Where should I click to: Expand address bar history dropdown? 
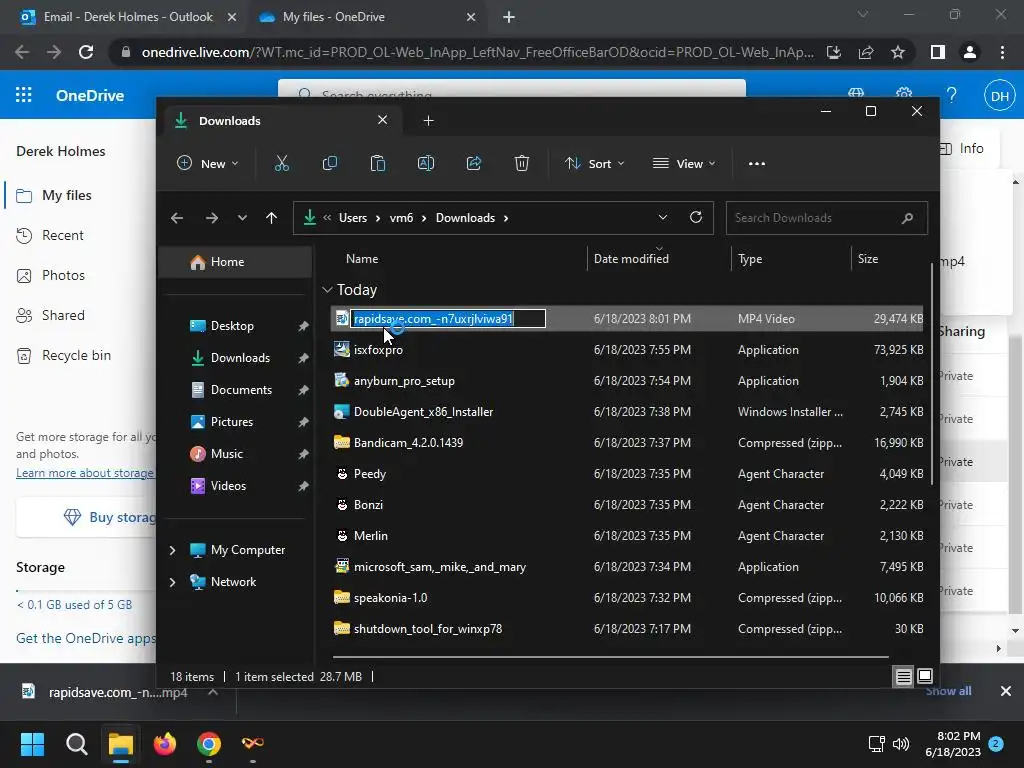663,217
